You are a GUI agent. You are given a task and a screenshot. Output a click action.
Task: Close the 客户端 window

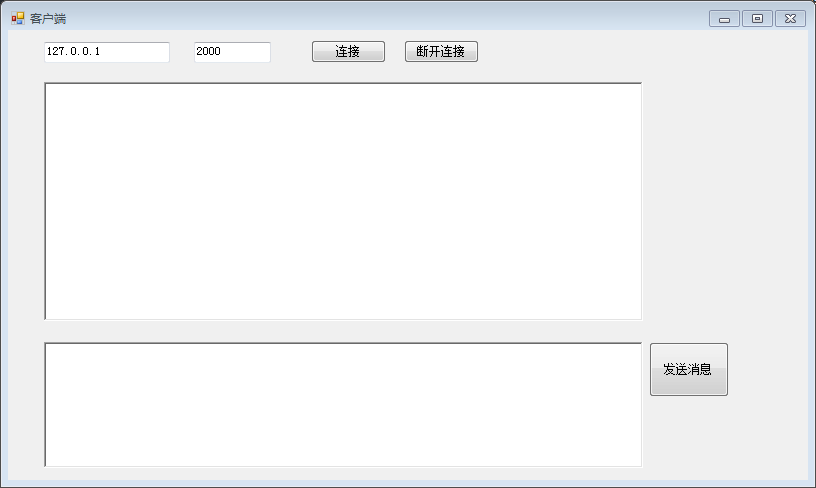pyautogui.click(x=790, y=19)
